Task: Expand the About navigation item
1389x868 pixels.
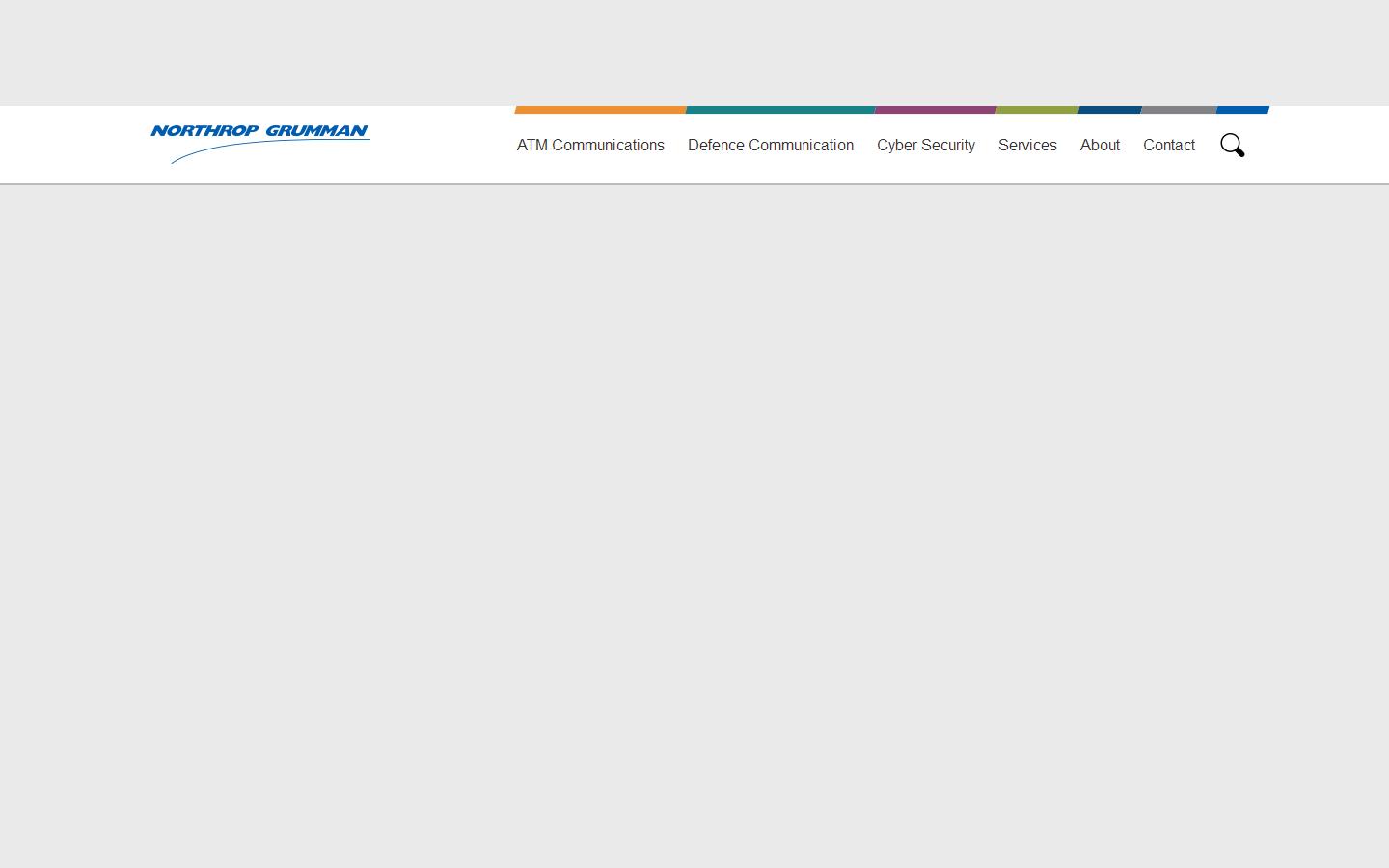Action: pyautogui.click(x=1100, y=145)
